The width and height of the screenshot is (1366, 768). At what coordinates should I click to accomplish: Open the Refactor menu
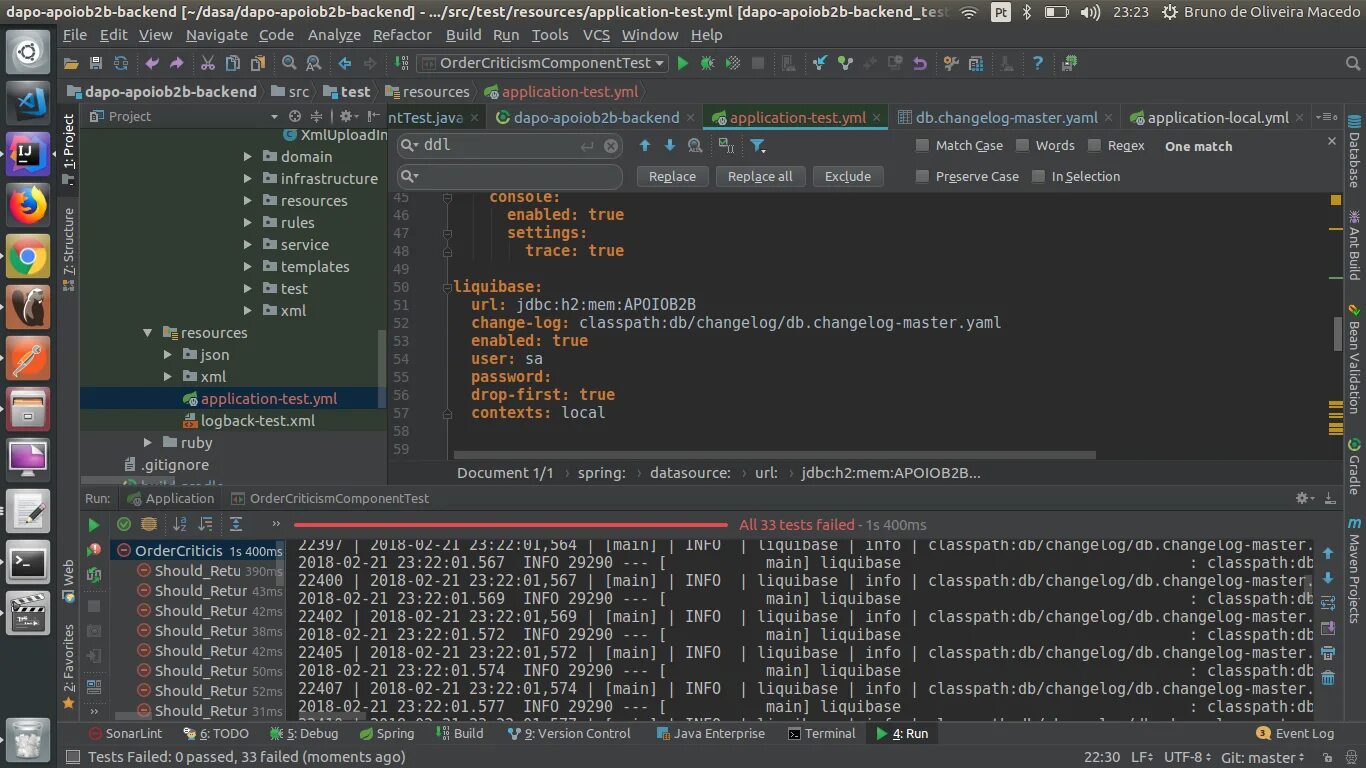point(402,34)
